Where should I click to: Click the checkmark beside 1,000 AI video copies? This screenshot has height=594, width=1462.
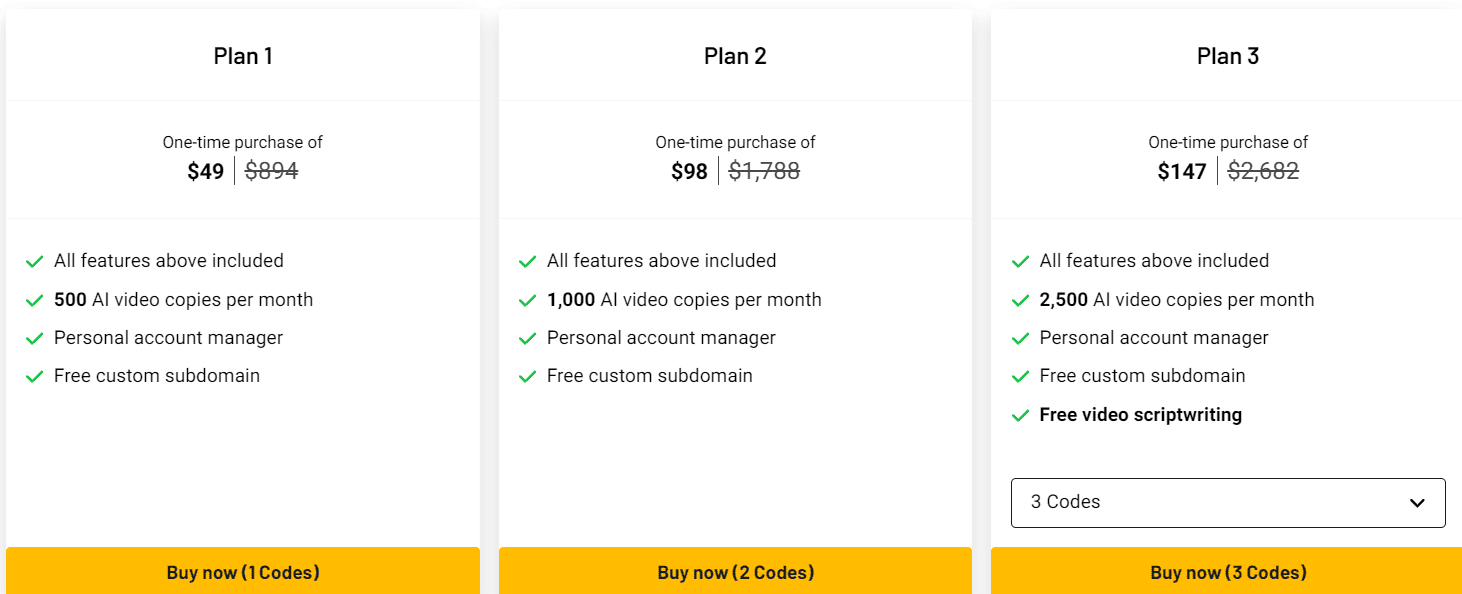pos(527,299)
